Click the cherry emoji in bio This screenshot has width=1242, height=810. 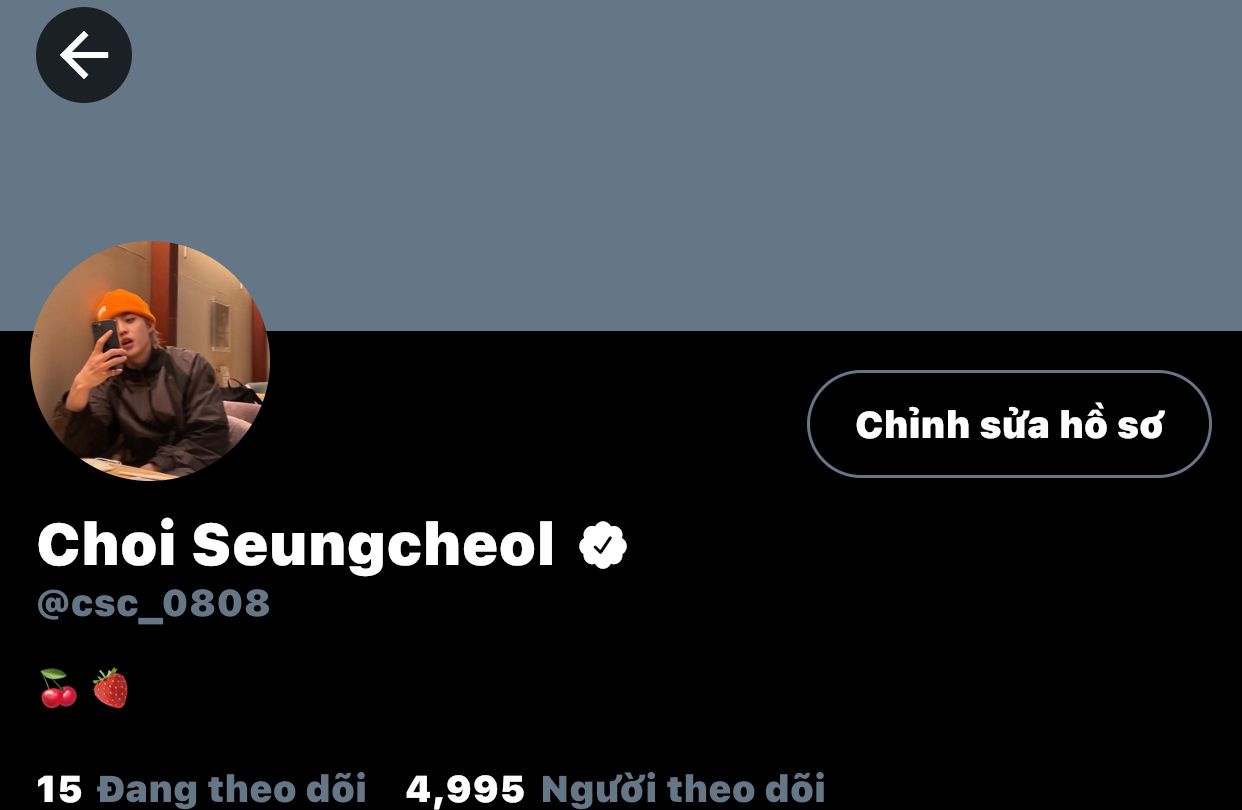click(x=58, y=688)
